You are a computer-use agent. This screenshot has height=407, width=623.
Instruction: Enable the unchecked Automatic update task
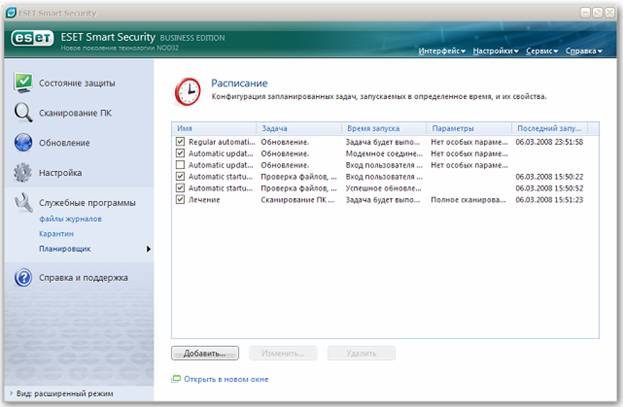point(179,165)
